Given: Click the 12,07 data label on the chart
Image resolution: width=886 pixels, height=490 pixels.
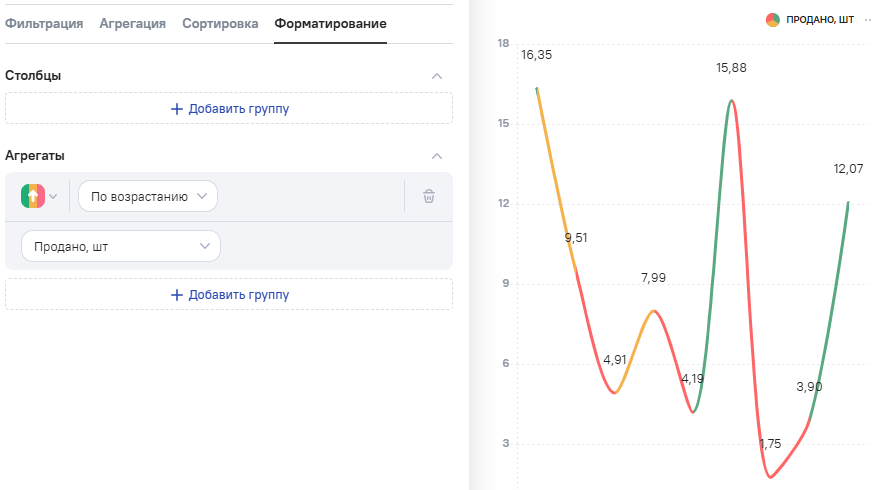Looking at the screenshot, I should click(848, 168).
